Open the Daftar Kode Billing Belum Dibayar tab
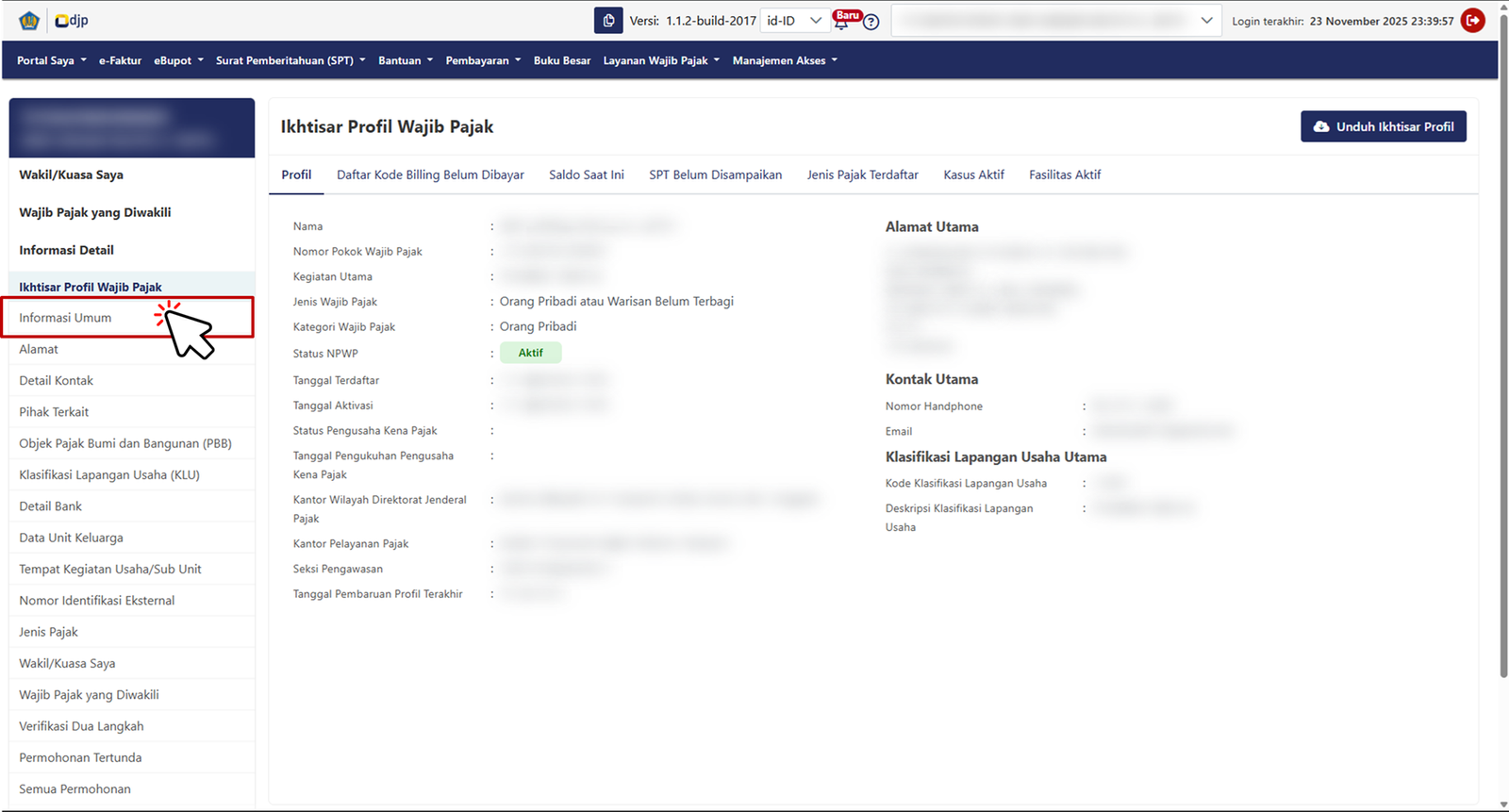1509x812 pixels. tap(430, 174)
